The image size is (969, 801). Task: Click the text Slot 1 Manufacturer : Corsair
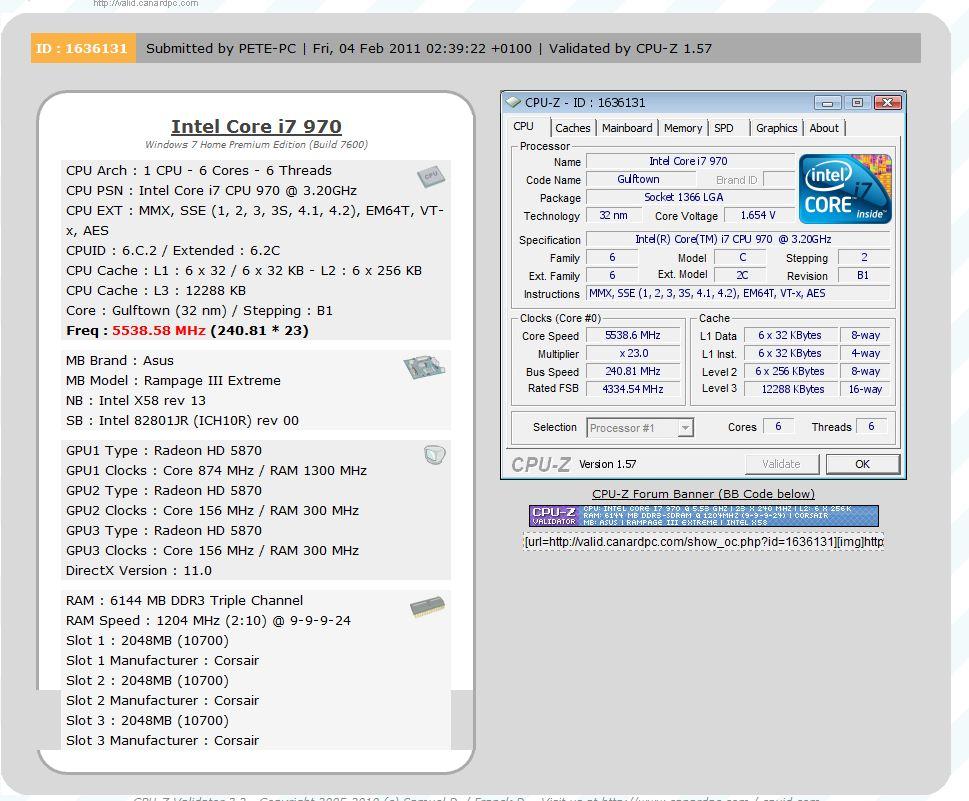click(x=163, y=661)
